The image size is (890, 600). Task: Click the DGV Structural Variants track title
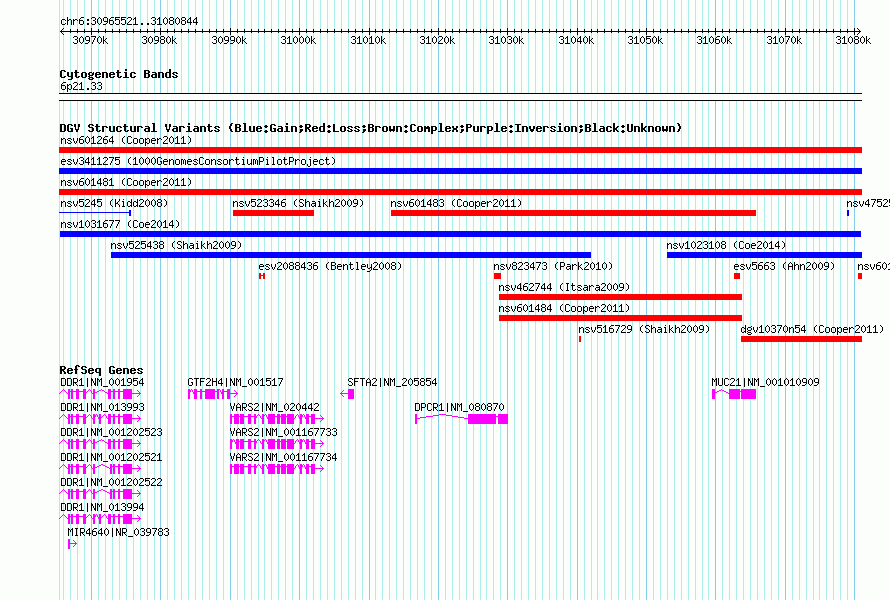pos(371,128)
